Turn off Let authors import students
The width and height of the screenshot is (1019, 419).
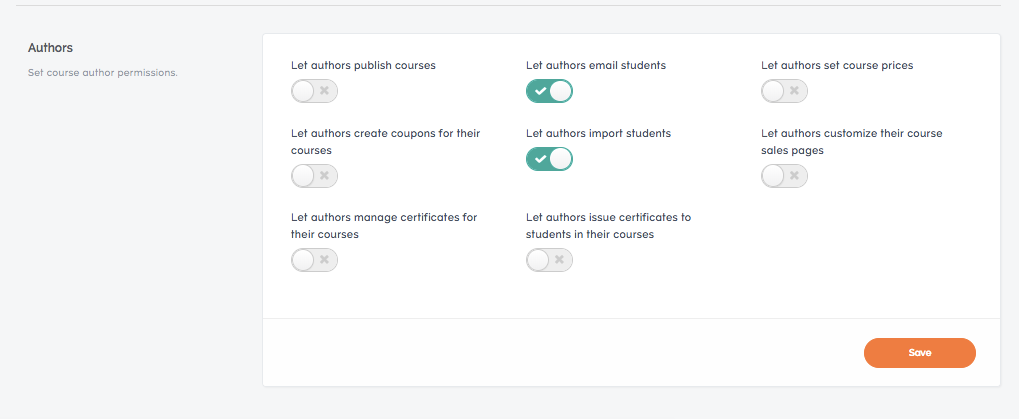point(549,159)
